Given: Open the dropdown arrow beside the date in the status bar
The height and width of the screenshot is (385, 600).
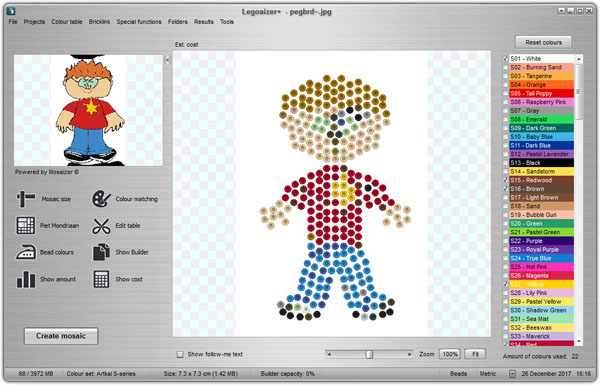Looking at the screenshot, I should coord(512,374).
